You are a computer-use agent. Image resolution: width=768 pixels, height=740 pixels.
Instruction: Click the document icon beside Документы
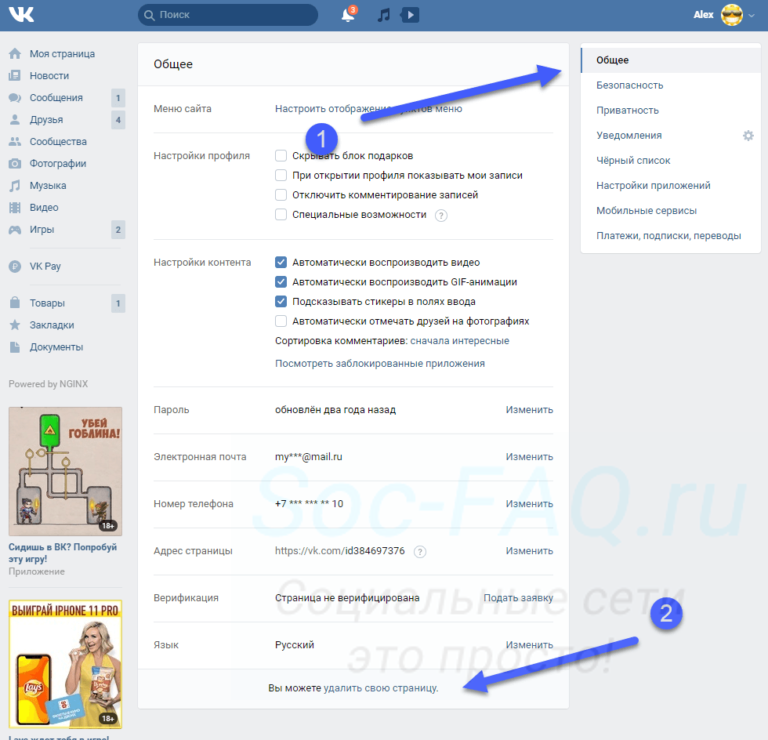(15, 347)
